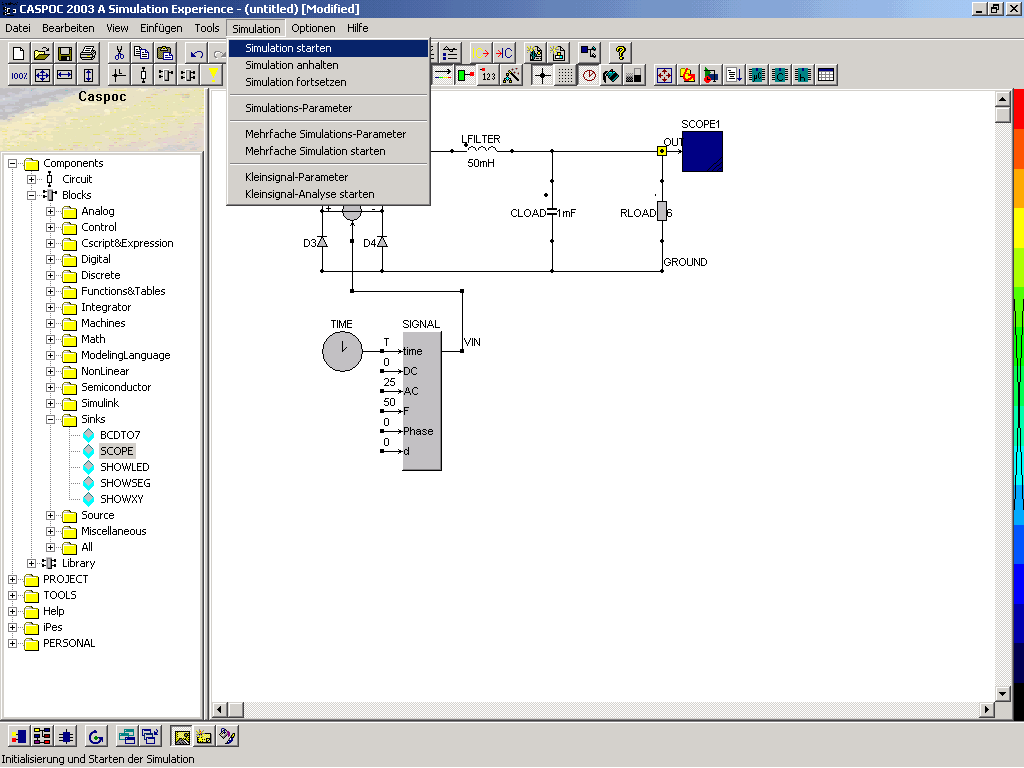Cut selection with the scissors icon

119,54
